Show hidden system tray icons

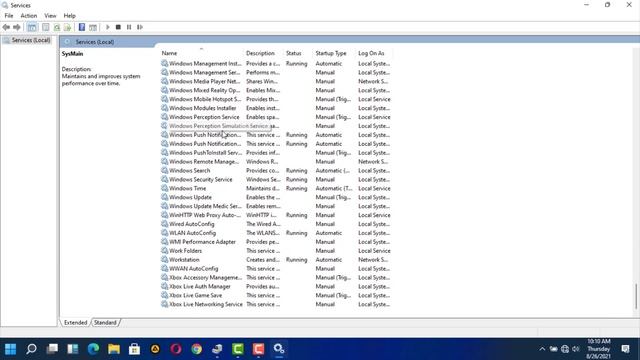pos(542,349)
